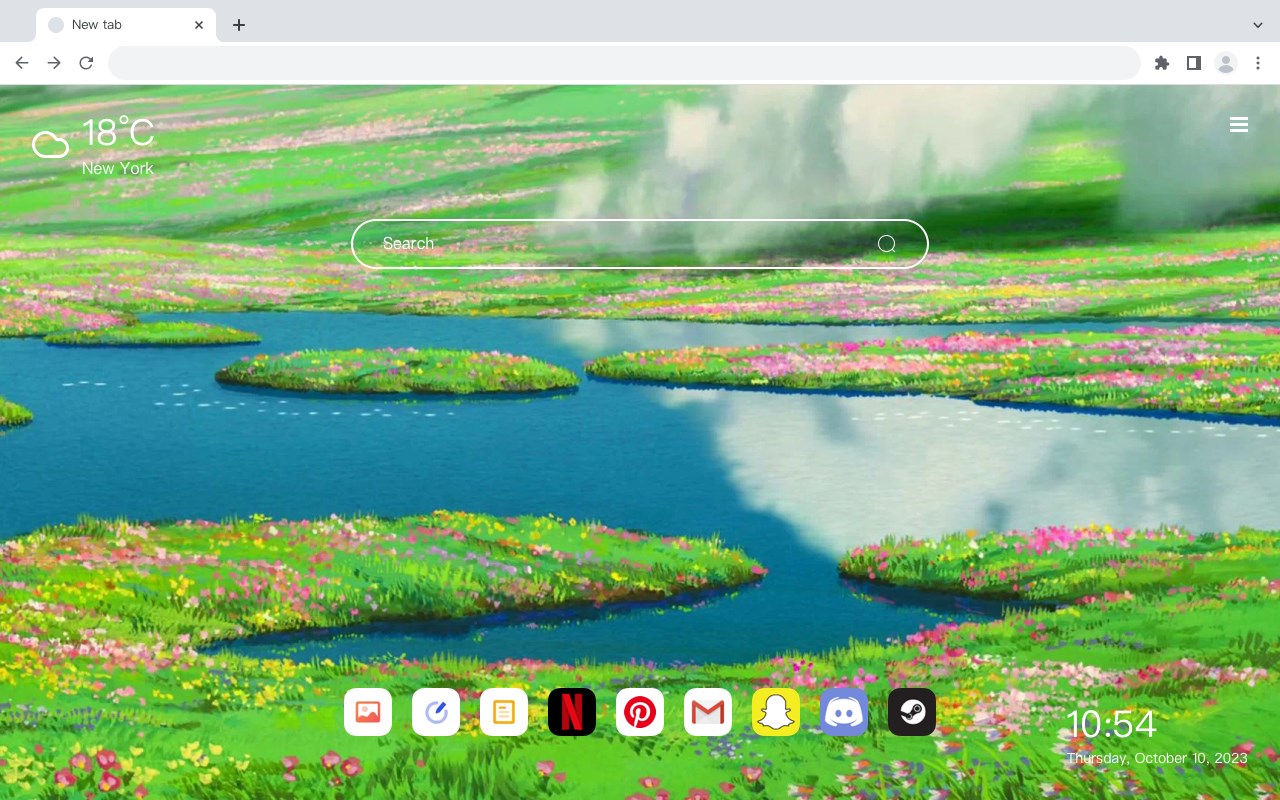Toggle the browser side panel
The width and height of the screenshot is (1280, 800).
coord(1193,63)
